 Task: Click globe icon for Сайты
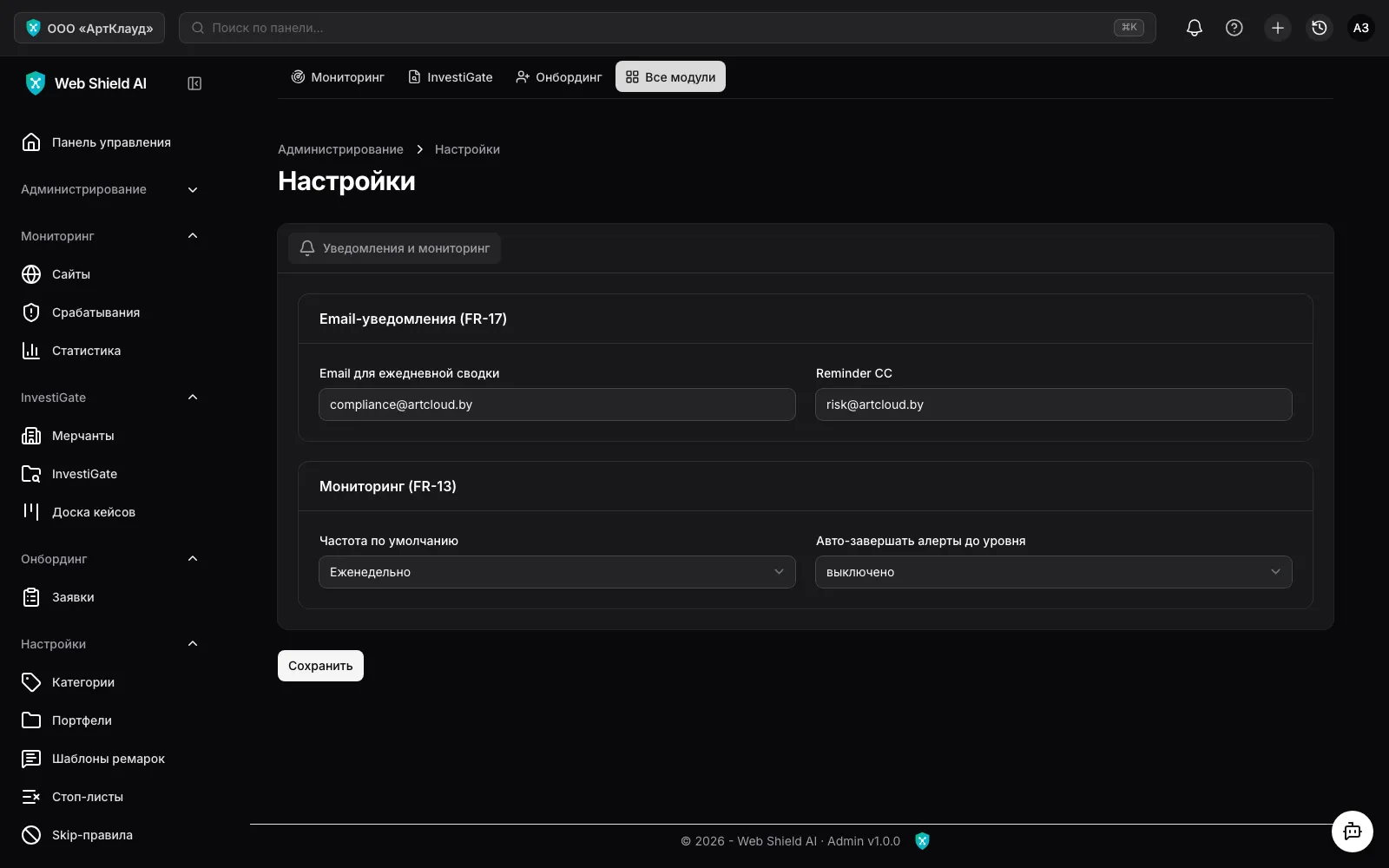tap(31, 274)
